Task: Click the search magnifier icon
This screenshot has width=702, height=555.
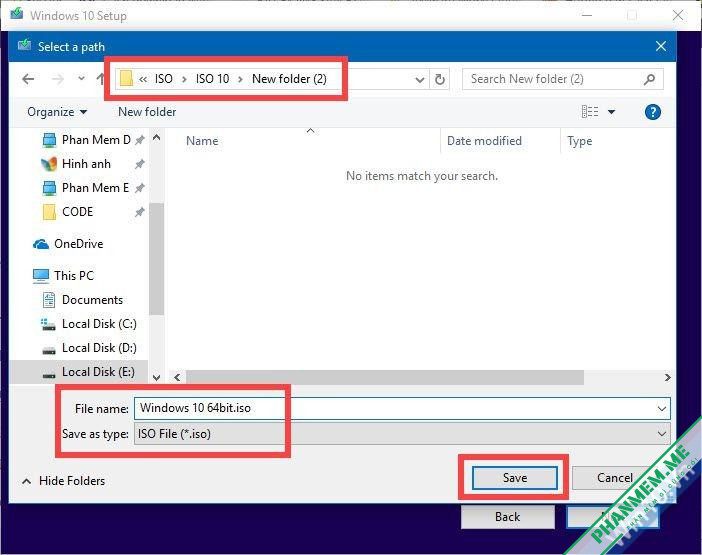Action: point(649,79)
